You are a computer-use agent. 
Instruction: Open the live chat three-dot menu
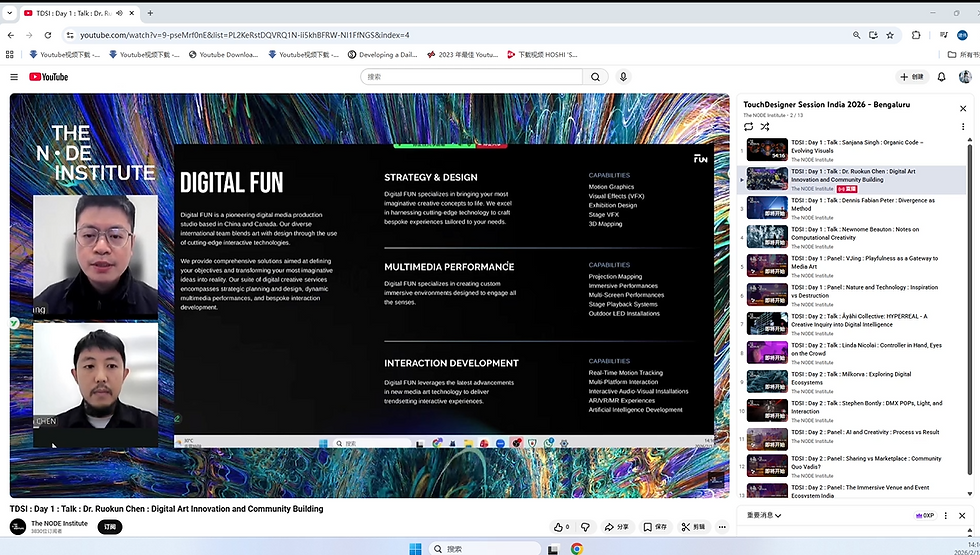946,516
